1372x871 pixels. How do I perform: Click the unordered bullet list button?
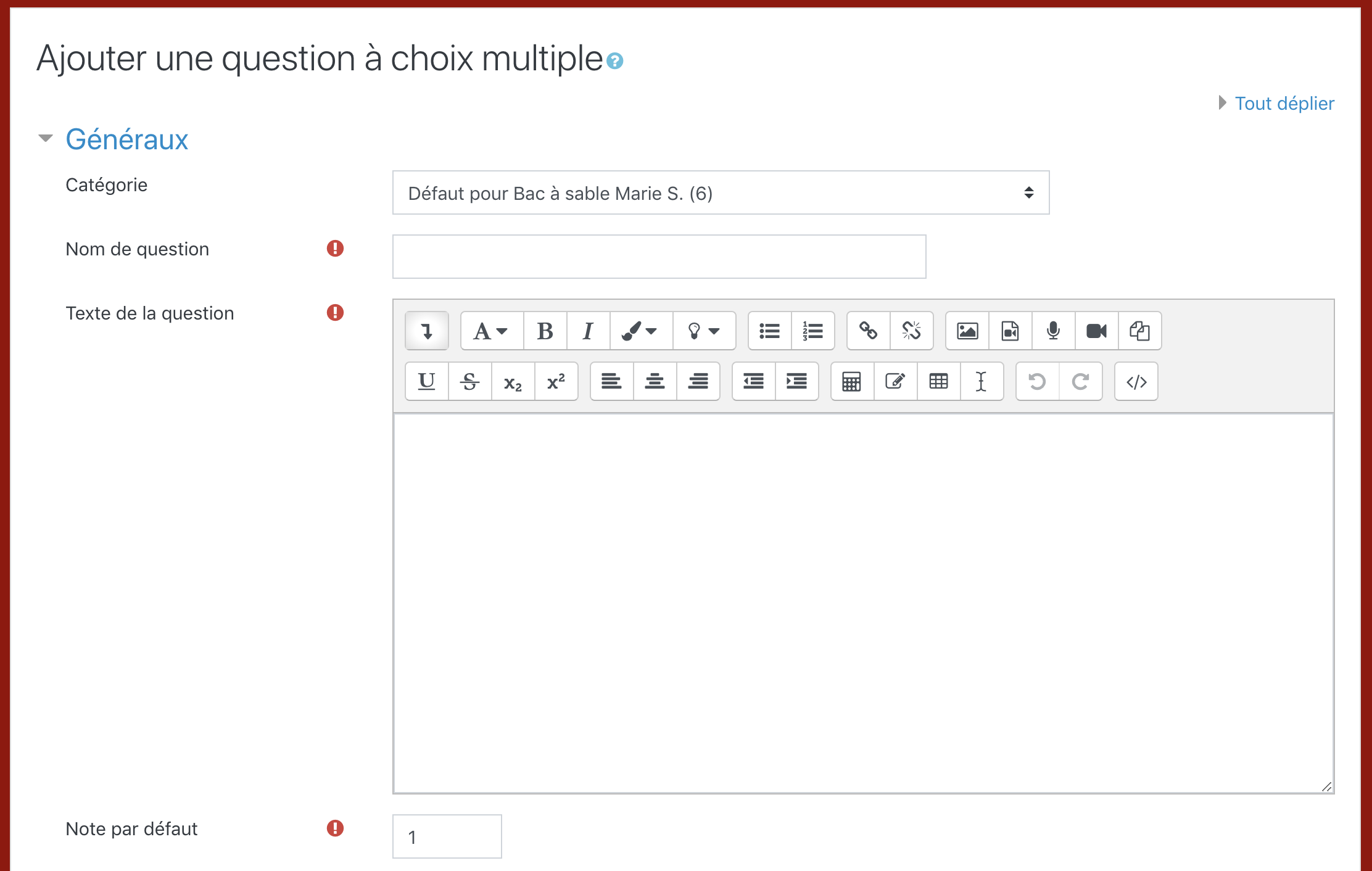(769, 331)
